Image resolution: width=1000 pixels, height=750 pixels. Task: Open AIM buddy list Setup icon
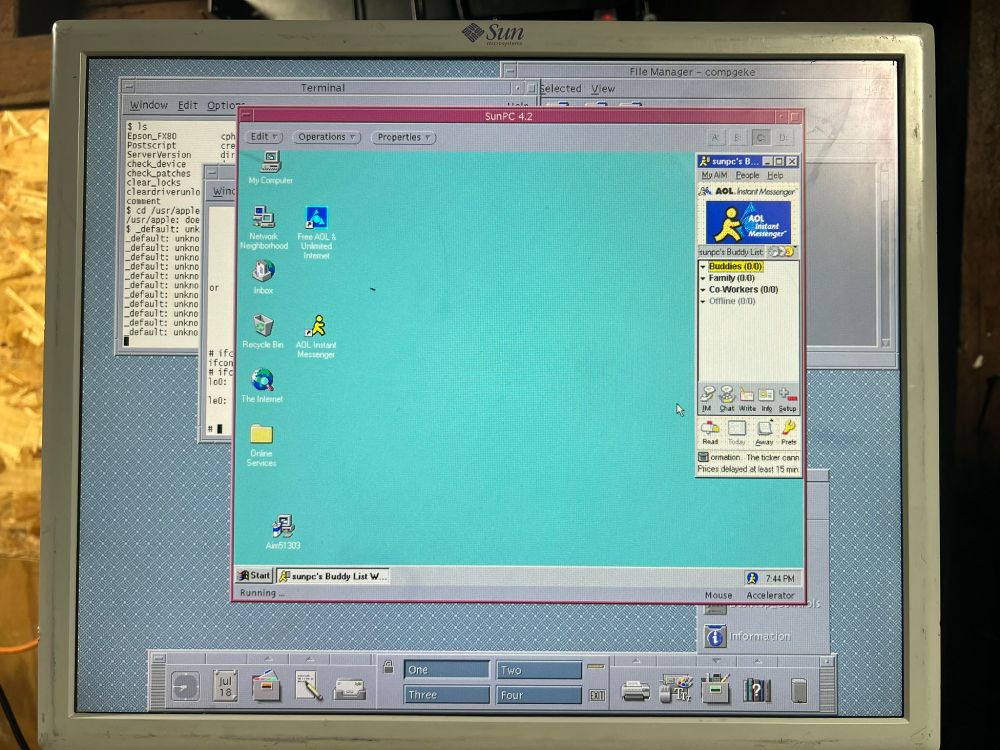coord(788,399)
